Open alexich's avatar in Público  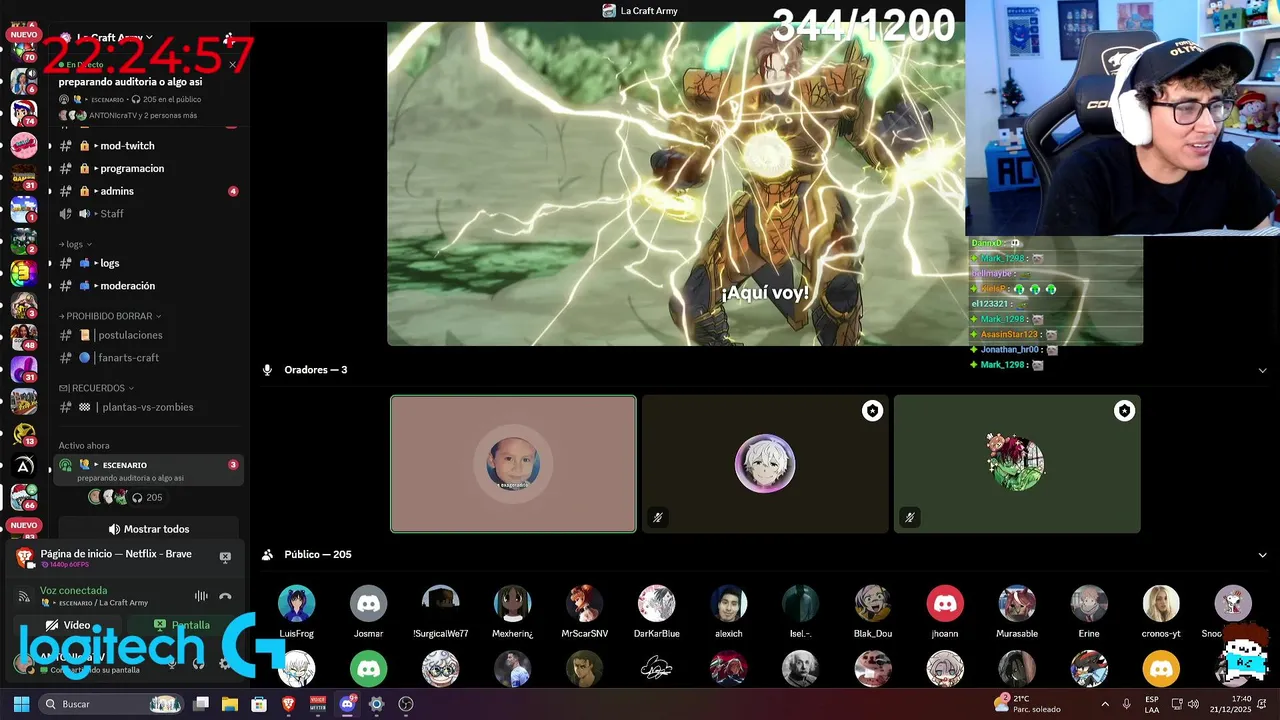(728, 603)
